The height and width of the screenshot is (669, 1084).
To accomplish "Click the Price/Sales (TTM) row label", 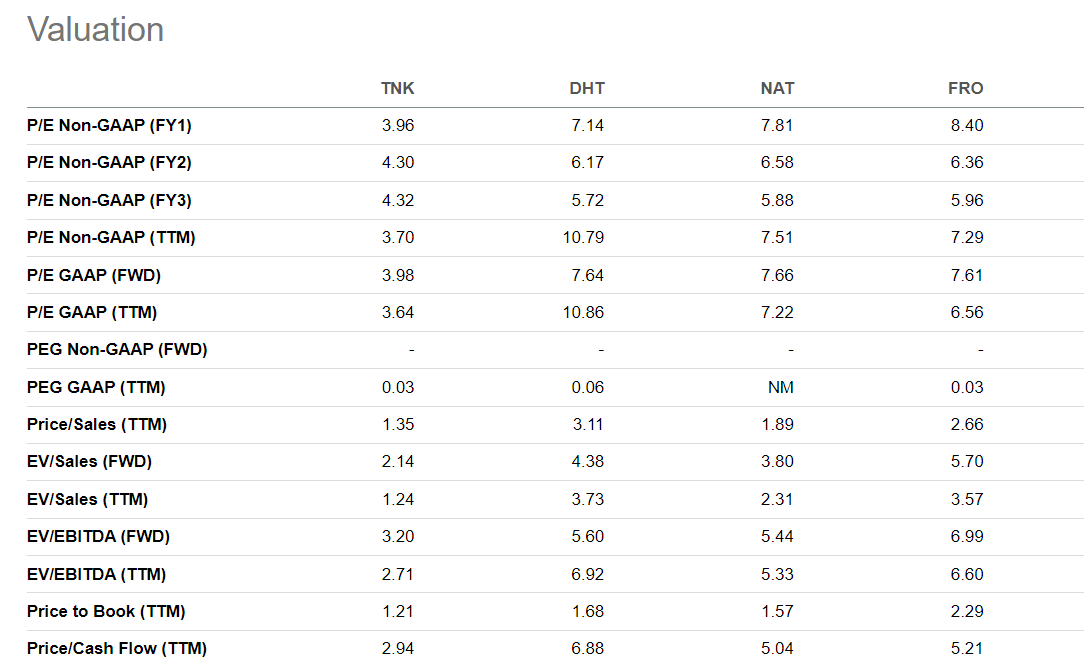I will (97, 424).
